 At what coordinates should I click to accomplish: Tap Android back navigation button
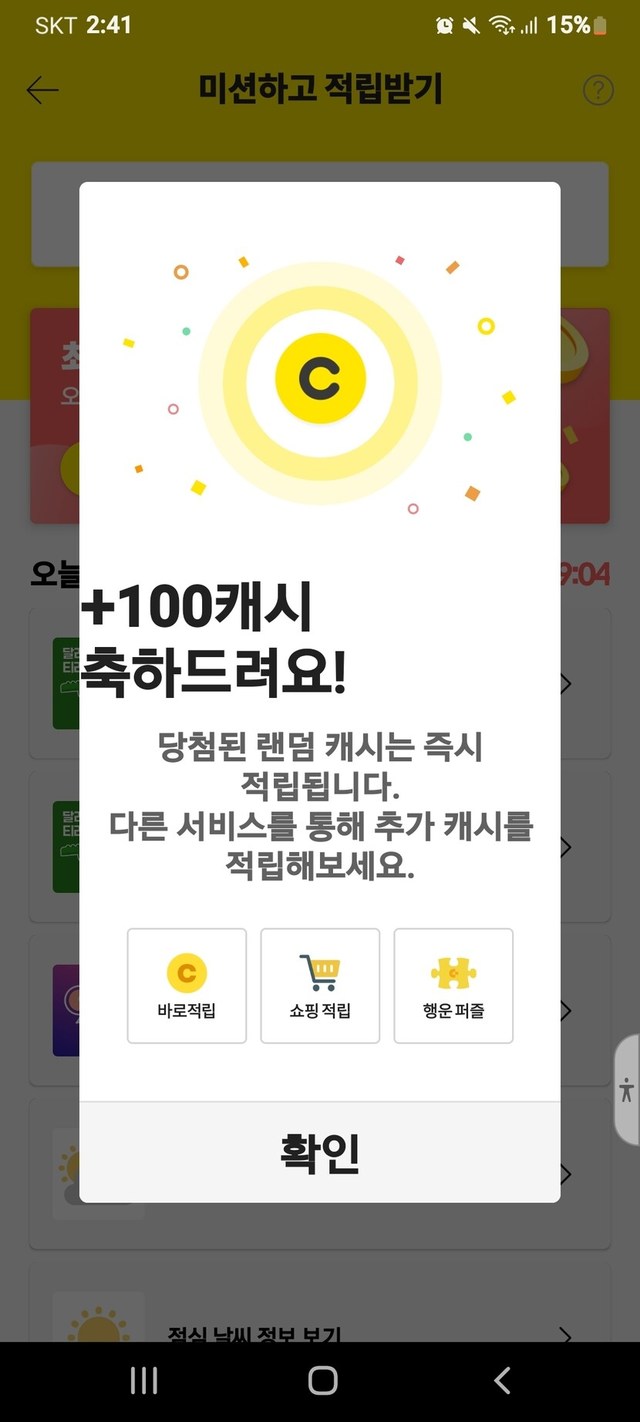[502, 1381]
